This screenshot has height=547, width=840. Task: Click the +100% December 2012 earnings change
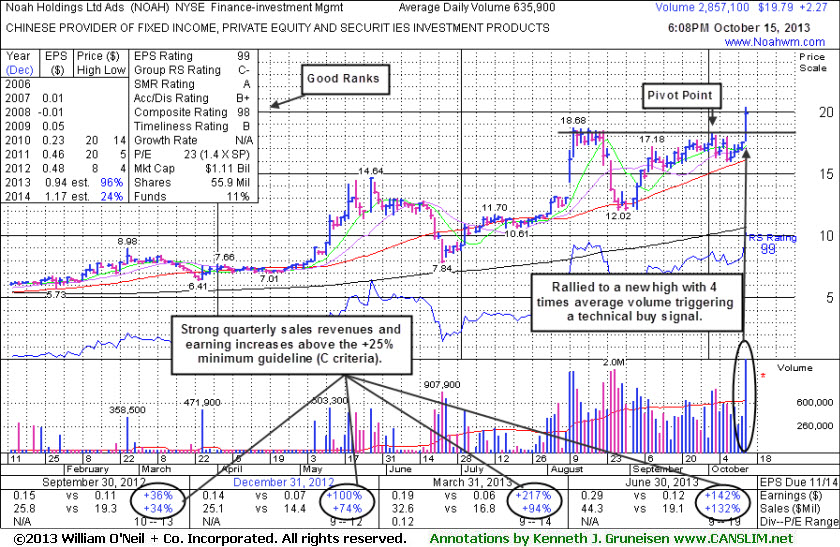click(344, 496)
